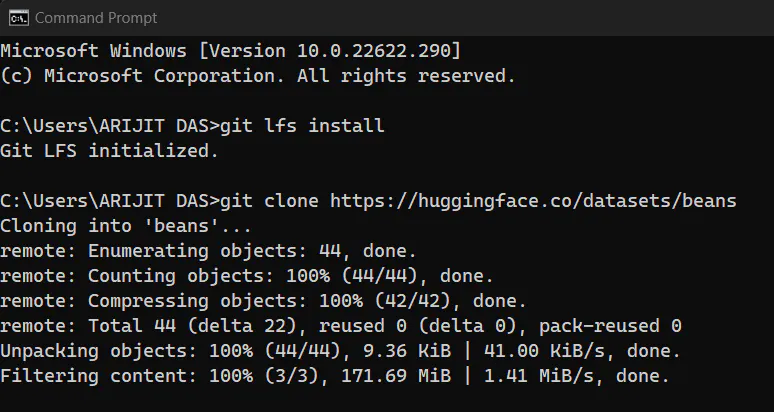The width and height of the screenshot is (774, 412).
Task: Click the Command Prompt icon in title bar
Action: [19, 18]
